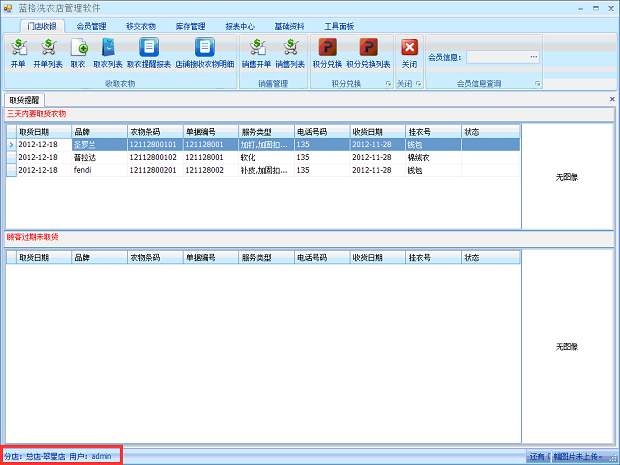Select row with barcode 12112800201
This screenshot has width=620, height=465.
263,170
